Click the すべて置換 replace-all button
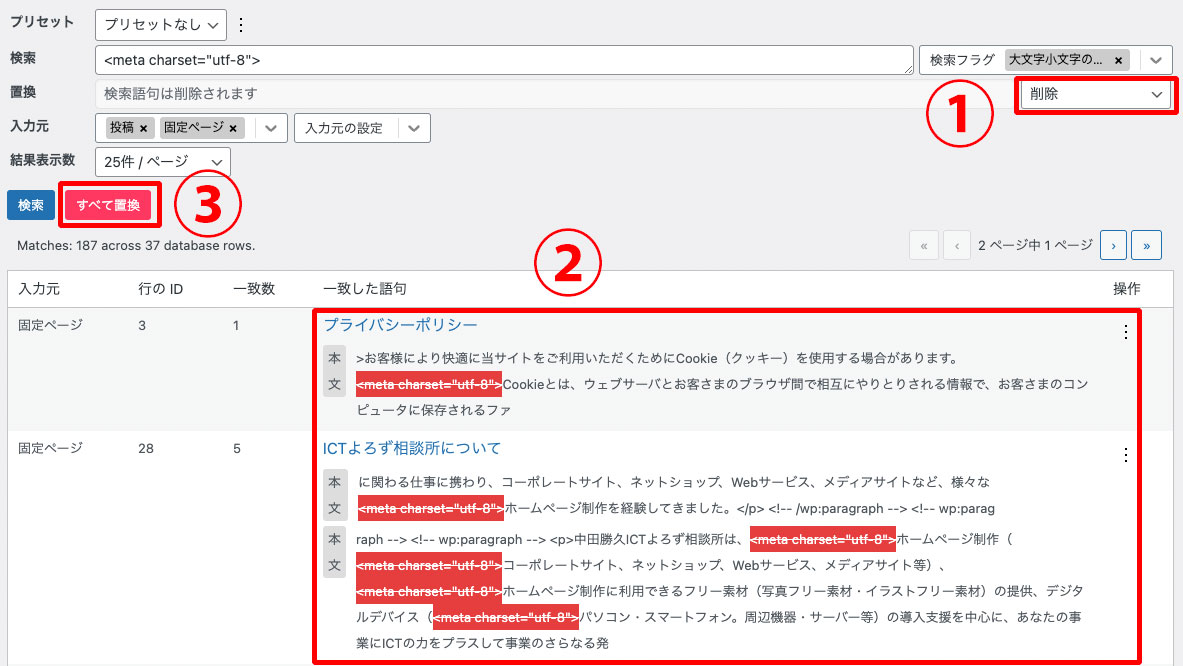Screen dimensions: 1183x666 [109, 204]
